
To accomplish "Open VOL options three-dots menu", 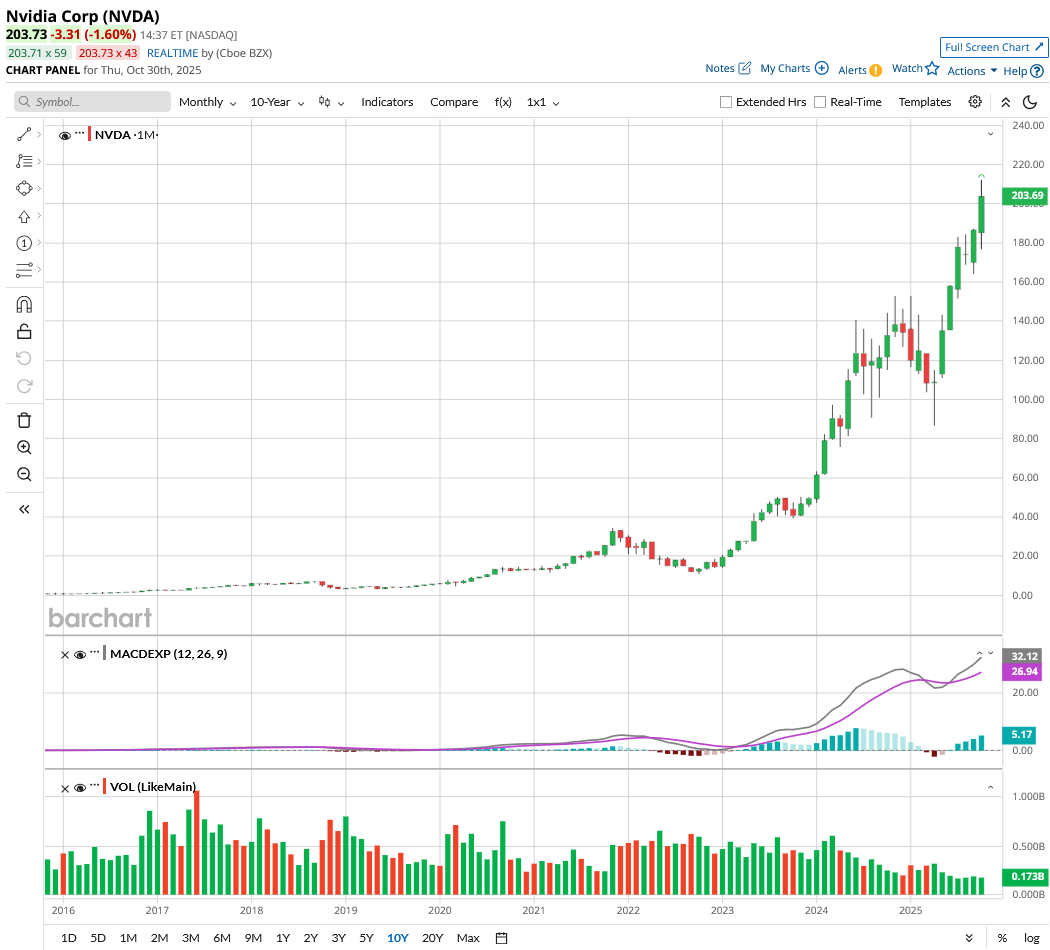I will [94, 785].
